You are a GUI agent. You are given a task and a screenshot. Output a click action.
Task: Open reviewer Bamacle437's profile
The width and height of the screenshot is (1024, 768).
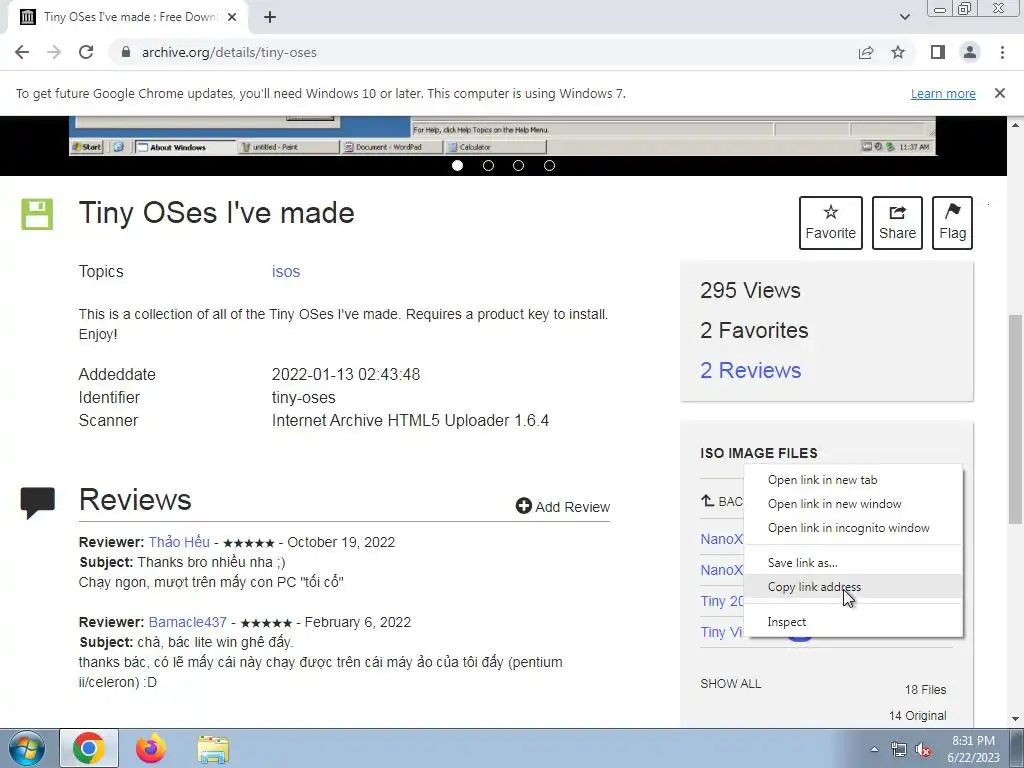click(x=187, y=622)
